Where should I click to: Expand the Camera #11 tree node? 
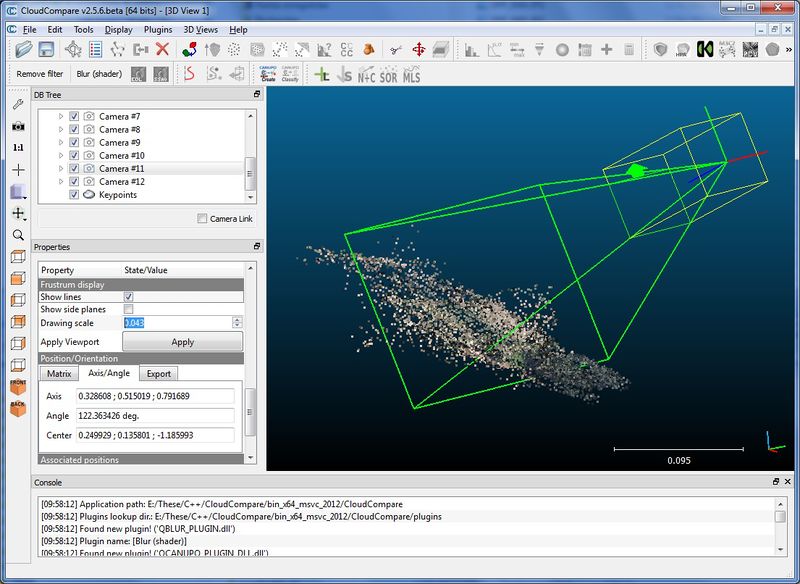(61, 168)
